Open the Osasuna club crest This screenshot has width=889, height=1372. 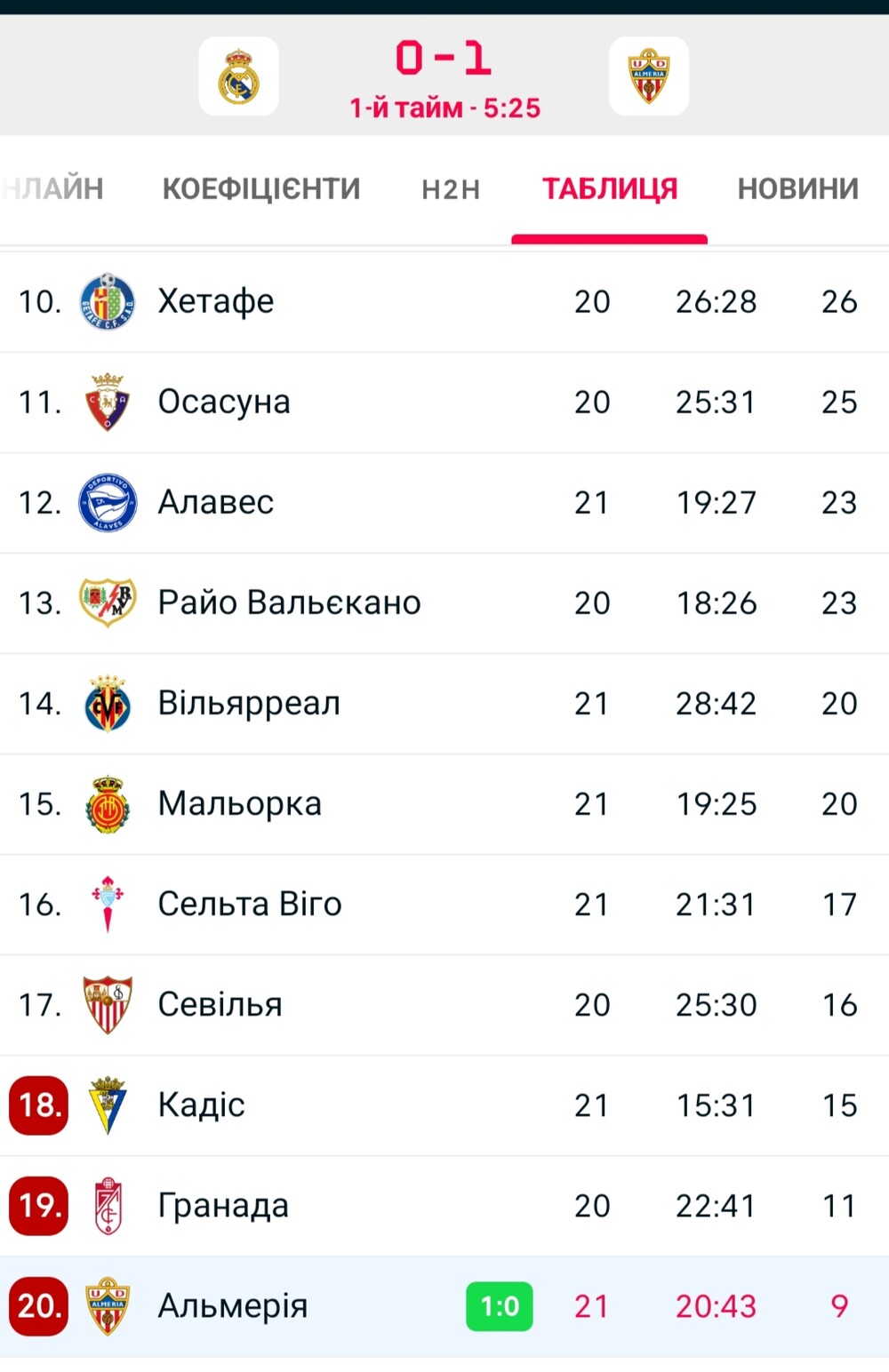pyautogui.click(x=108, y=402)
